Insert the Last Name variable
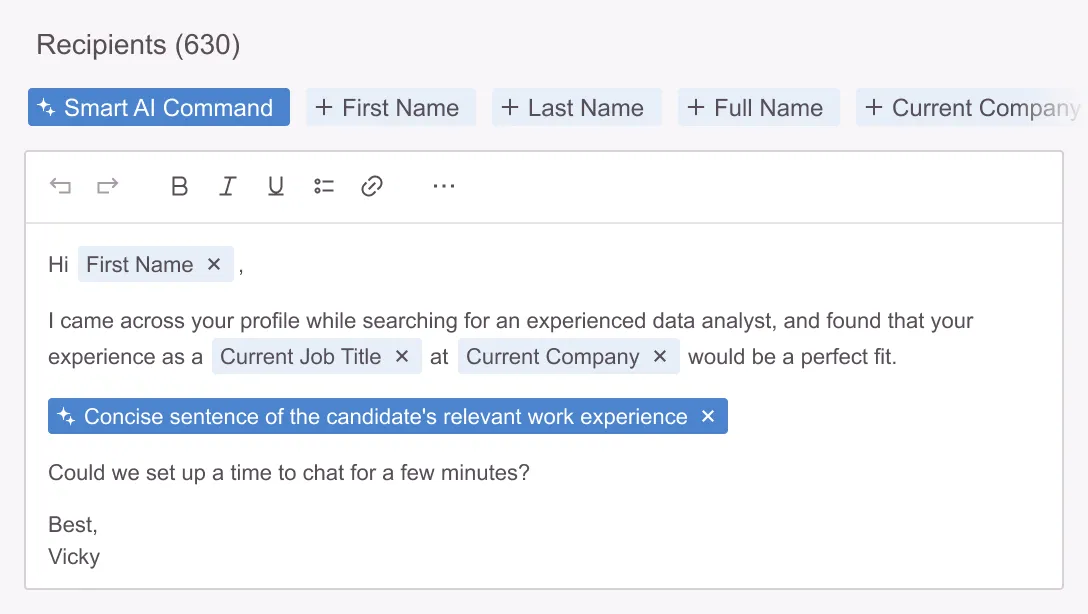 point(576,107)
